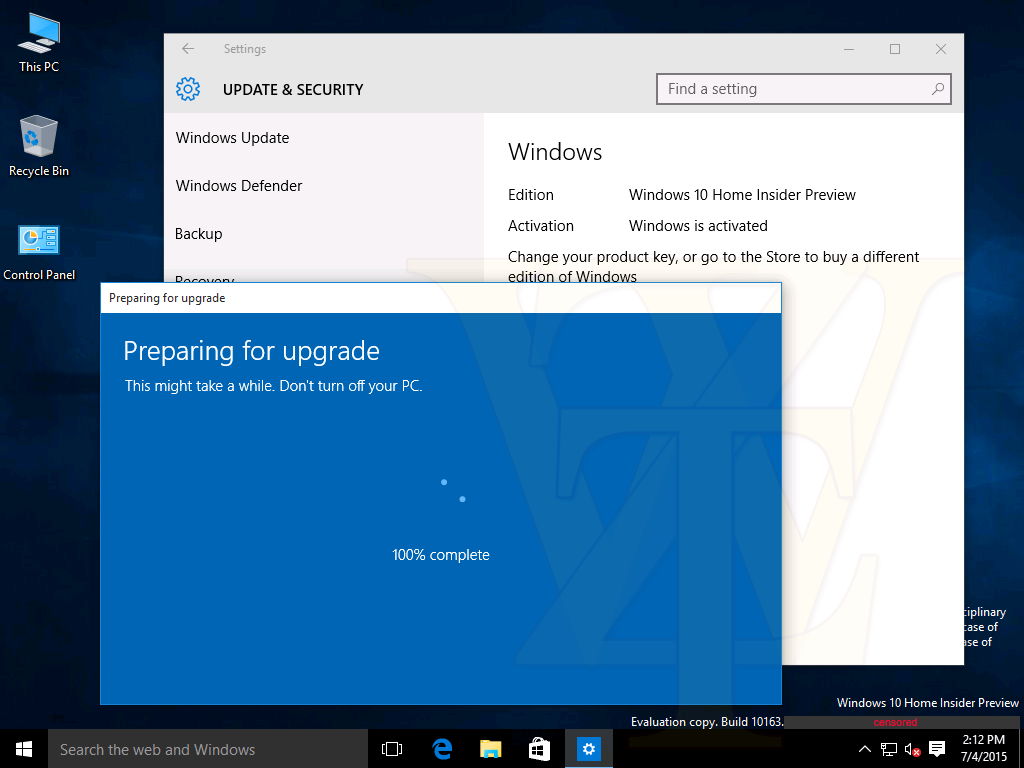Click the 'Windows 10 Home Insider Preview' edition value
1024x768 pixels.
pyautogui.click(x=742, y=195)
